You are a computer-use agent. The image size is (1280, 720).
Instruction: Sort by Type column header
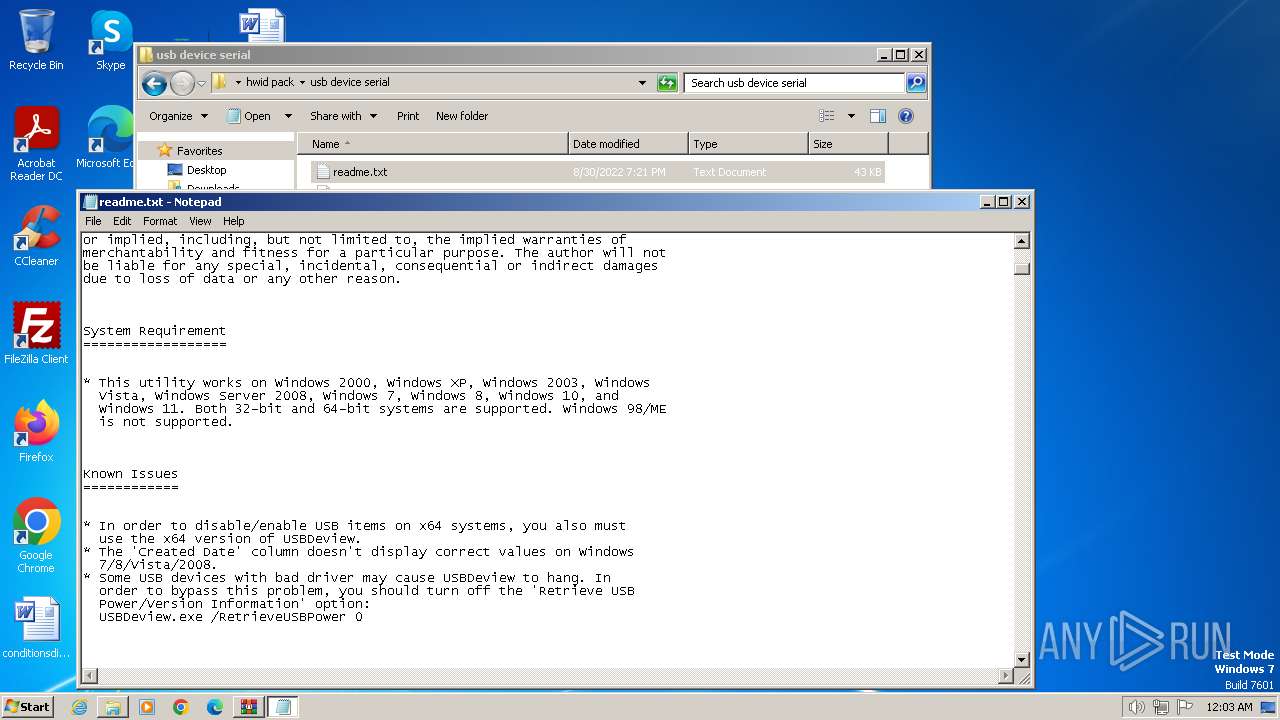(x=748, y=144)
